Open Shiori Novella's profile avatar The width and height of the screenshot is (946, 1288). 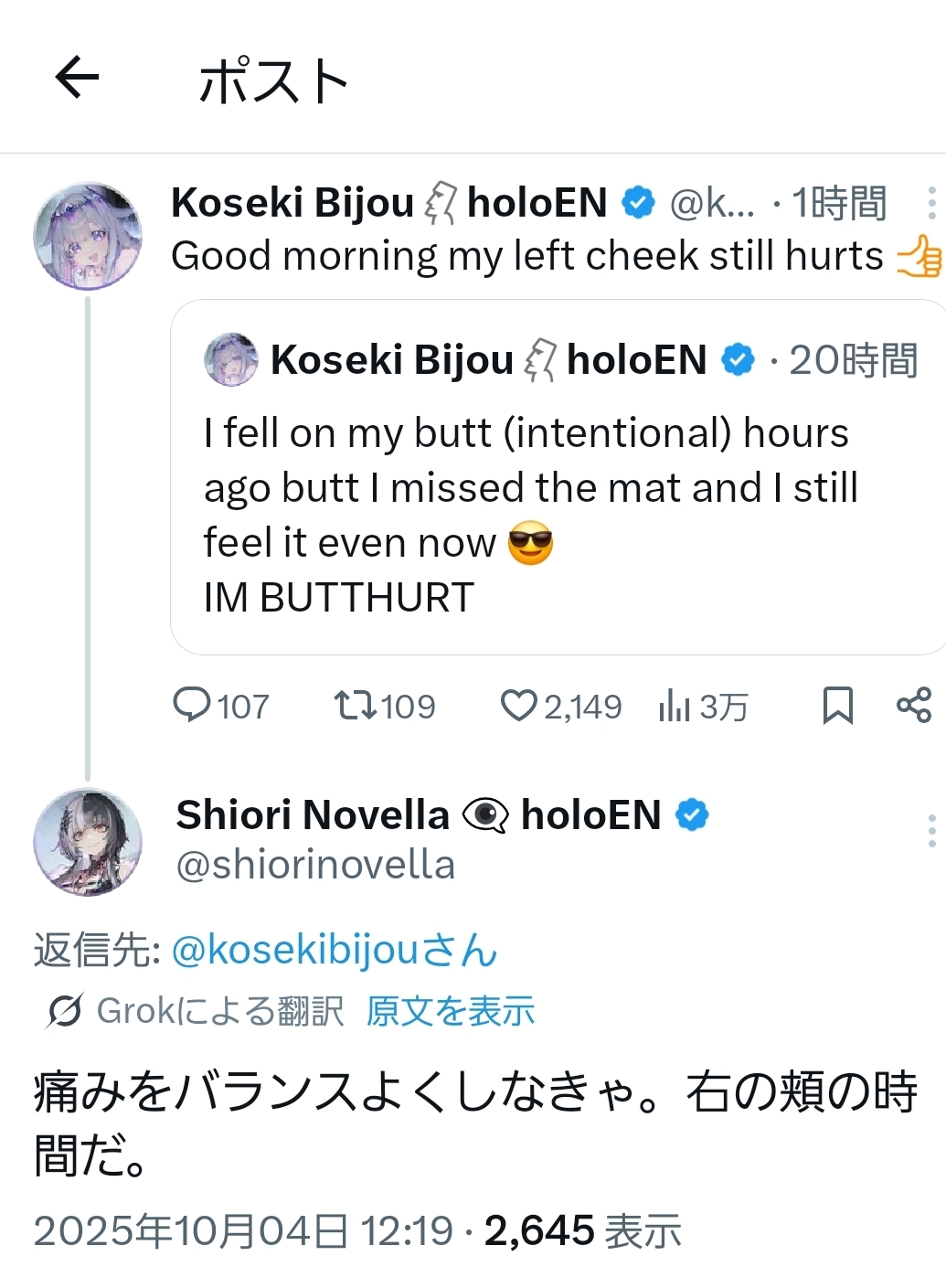pyautogui.click(x=88, y=841)
